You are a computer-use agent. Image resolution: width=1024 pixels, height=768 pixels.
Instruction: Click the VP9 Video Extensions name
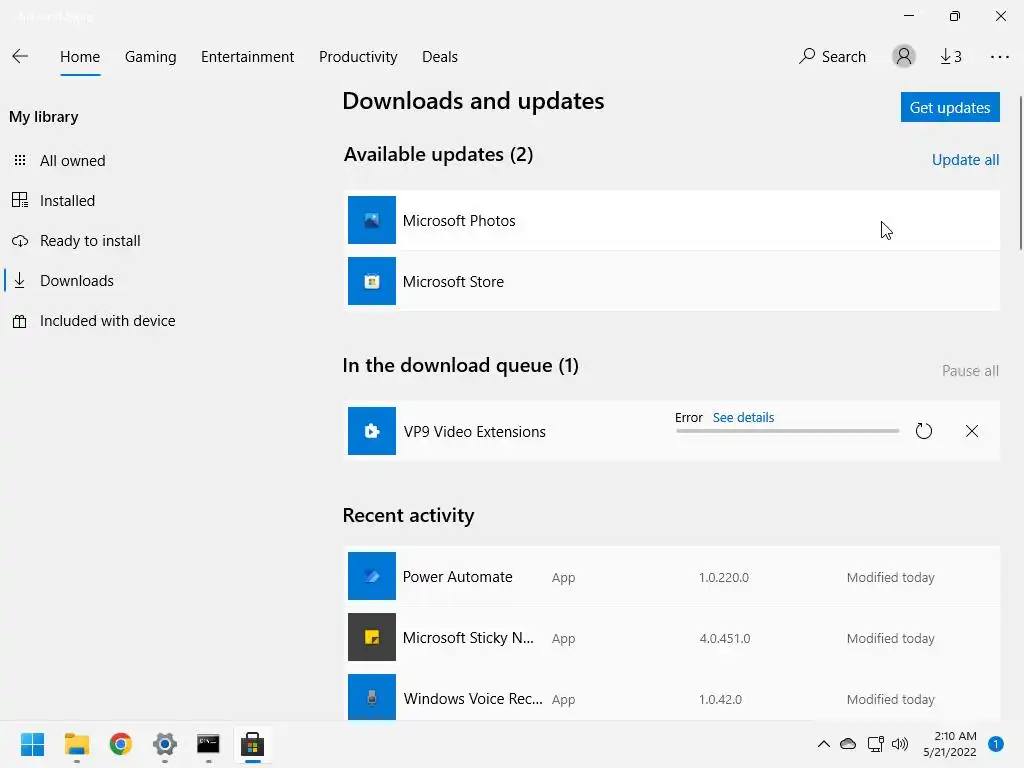(475, 432)
